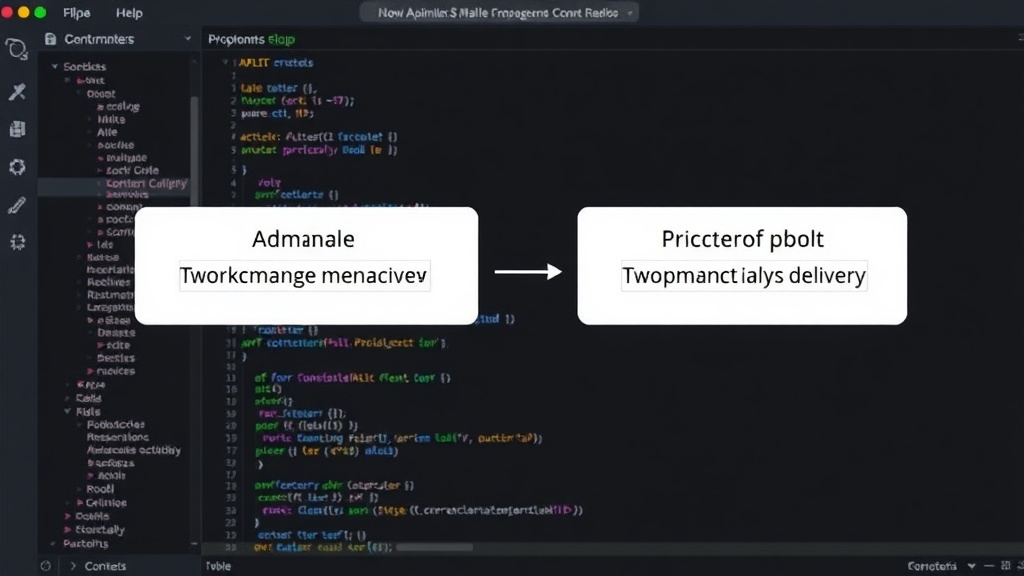
Task: Open the chip extensions icon in activity bar
Action: coord(18,242)
